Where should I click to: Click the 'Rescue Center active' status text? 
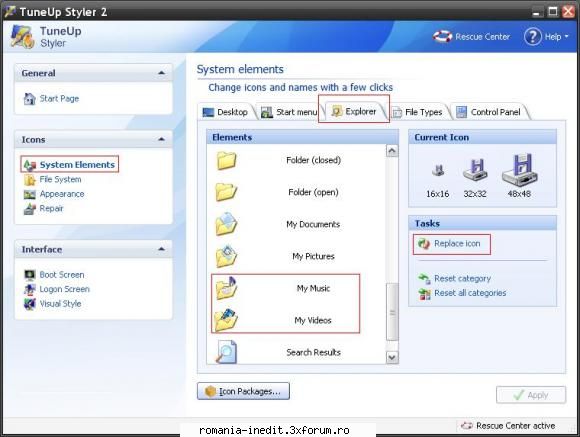pyautogui.click(x=516, y=426)
